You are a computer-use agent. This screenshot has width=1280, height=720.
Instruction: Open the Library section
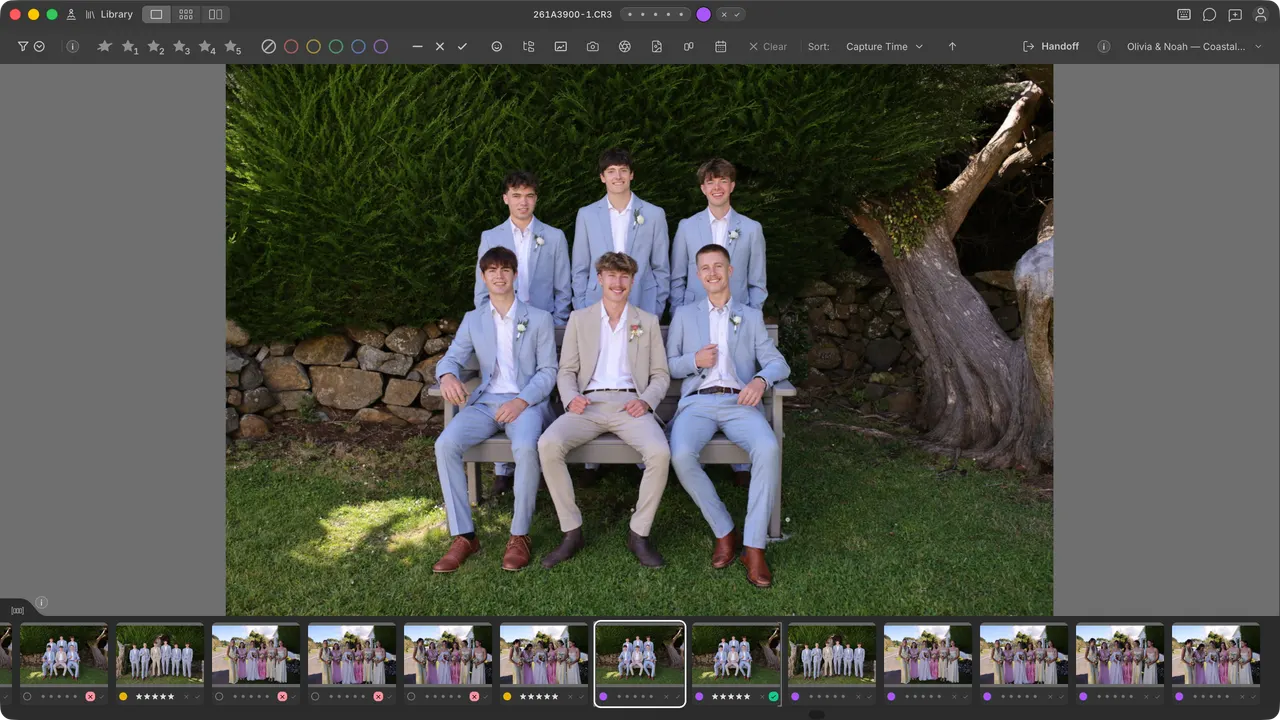[109, 15]
